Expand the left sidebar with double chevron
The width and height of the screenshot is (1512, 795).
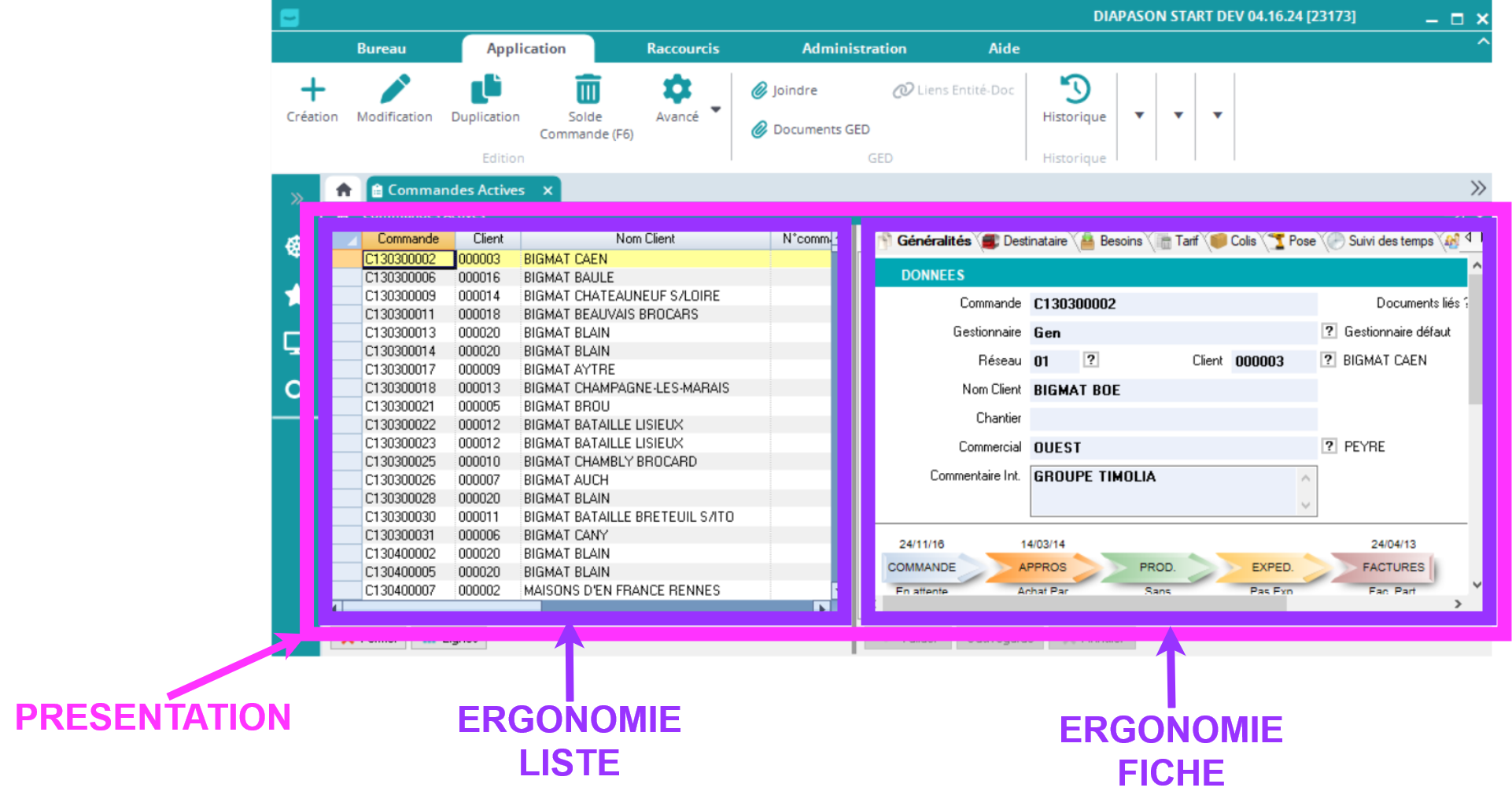[x=297, y=198]
